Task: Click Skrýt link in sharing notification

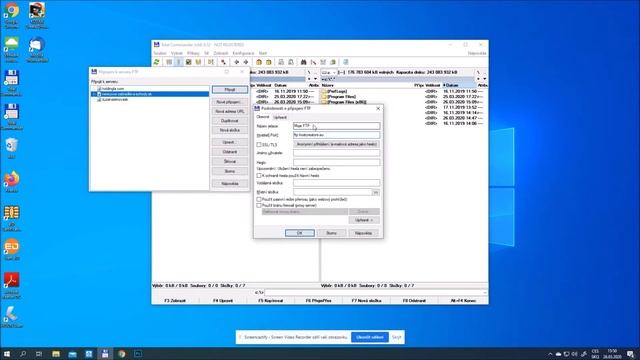Action: [397, 337]
